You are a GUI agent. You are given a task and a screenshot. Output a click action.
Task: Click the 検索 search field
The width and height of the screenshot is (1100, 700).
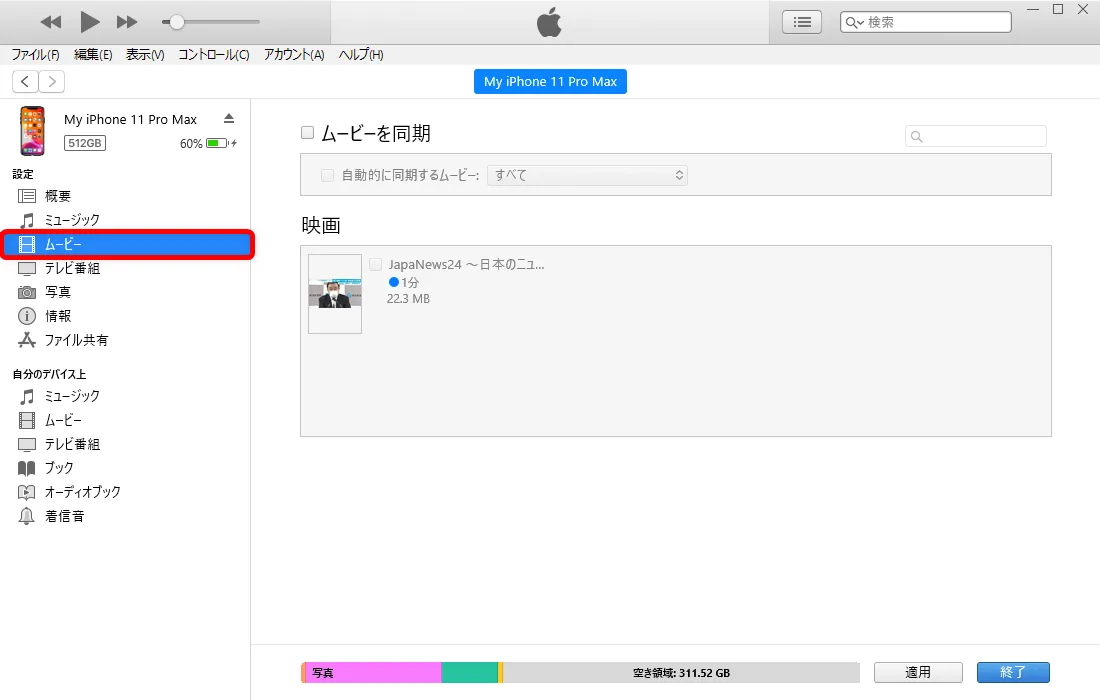[x=925, y=22]
